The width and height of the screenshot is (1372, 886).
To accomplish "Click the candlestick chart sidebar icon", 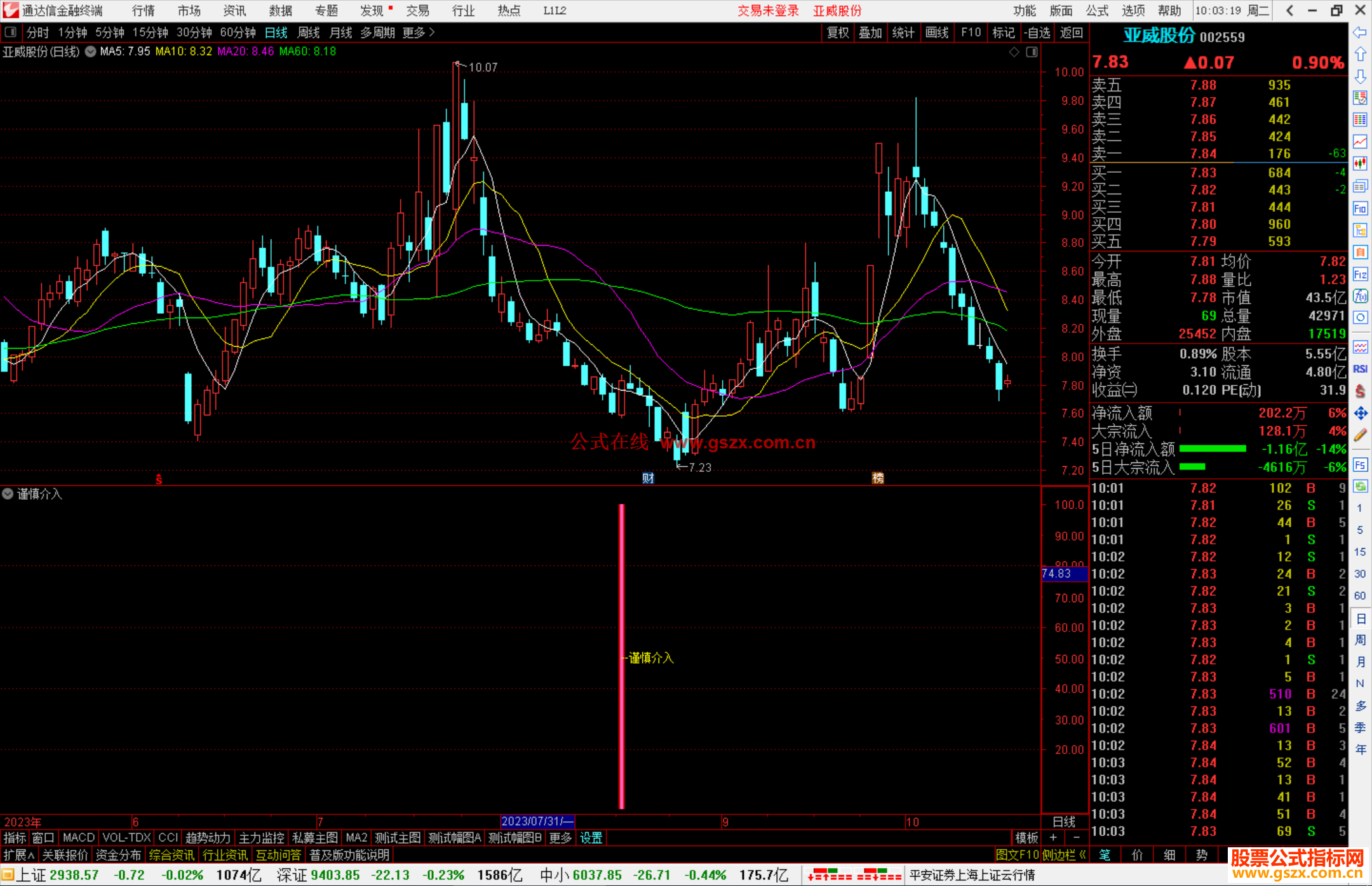I will click(x=1360, y=163).
